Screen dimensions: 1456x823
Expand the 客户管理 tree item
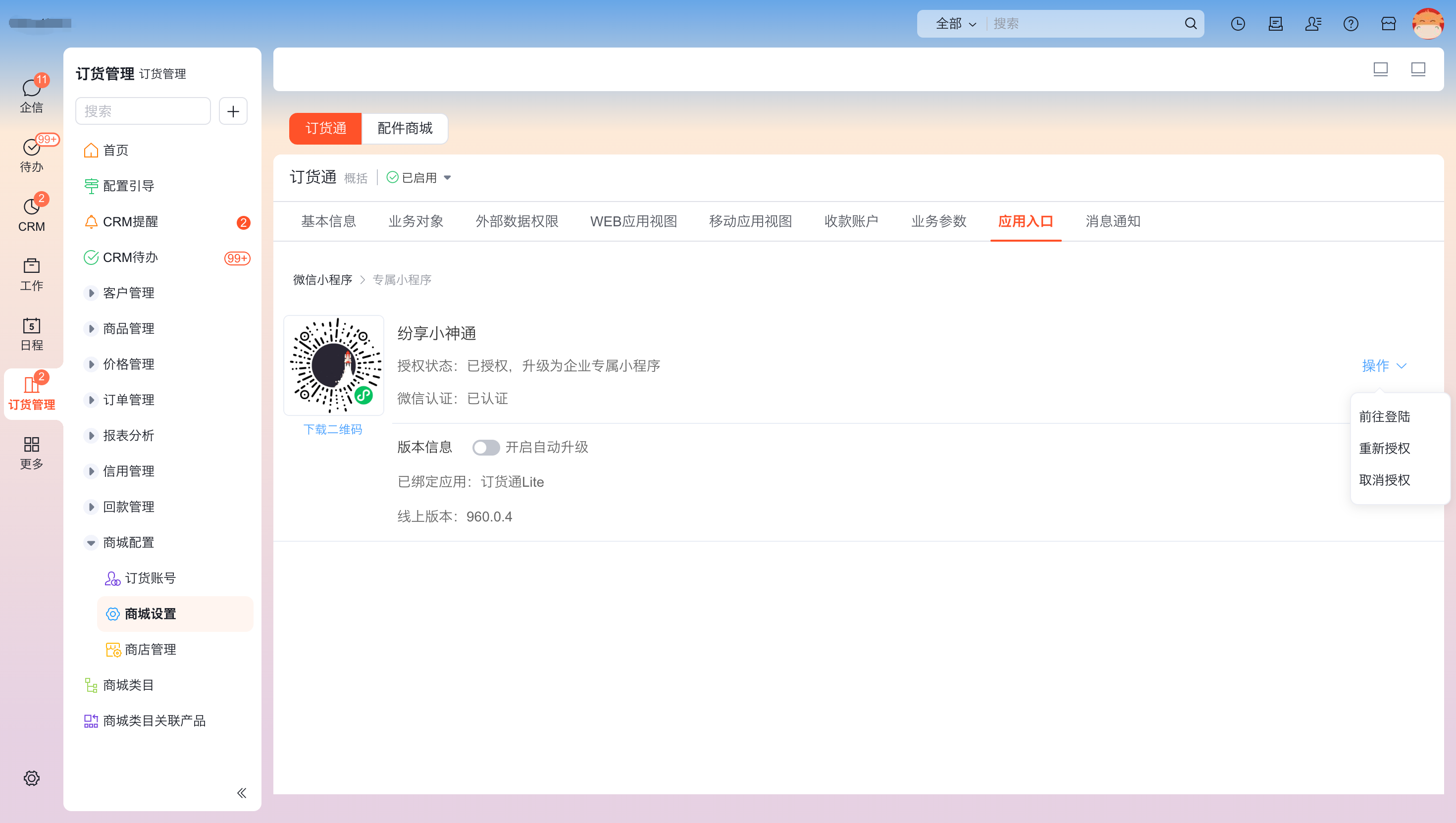click(91, 293)
